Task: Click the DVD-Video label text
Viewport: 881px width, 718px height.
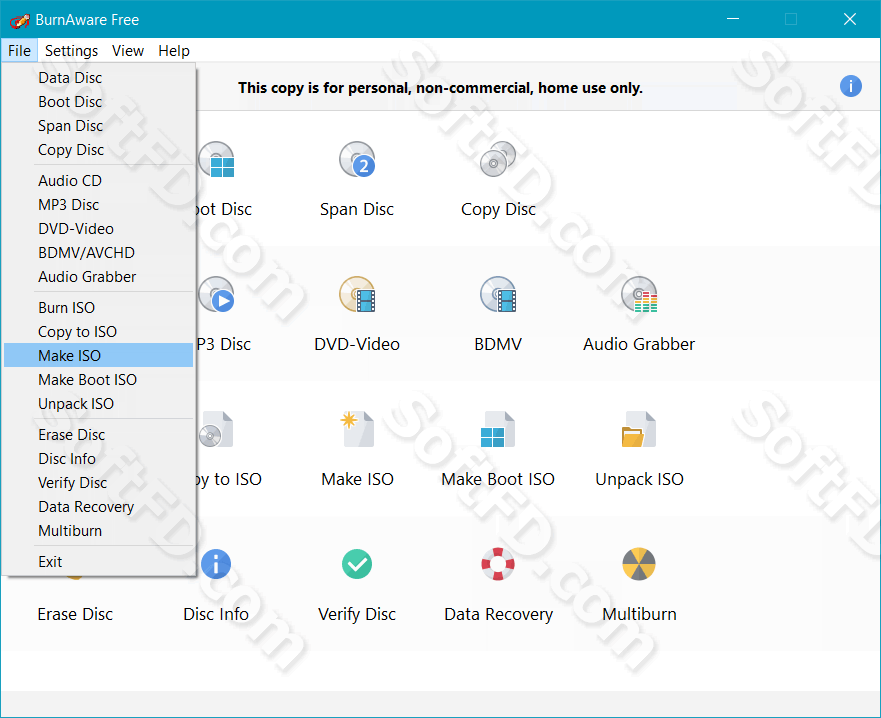Action: (x=357, y=344)
